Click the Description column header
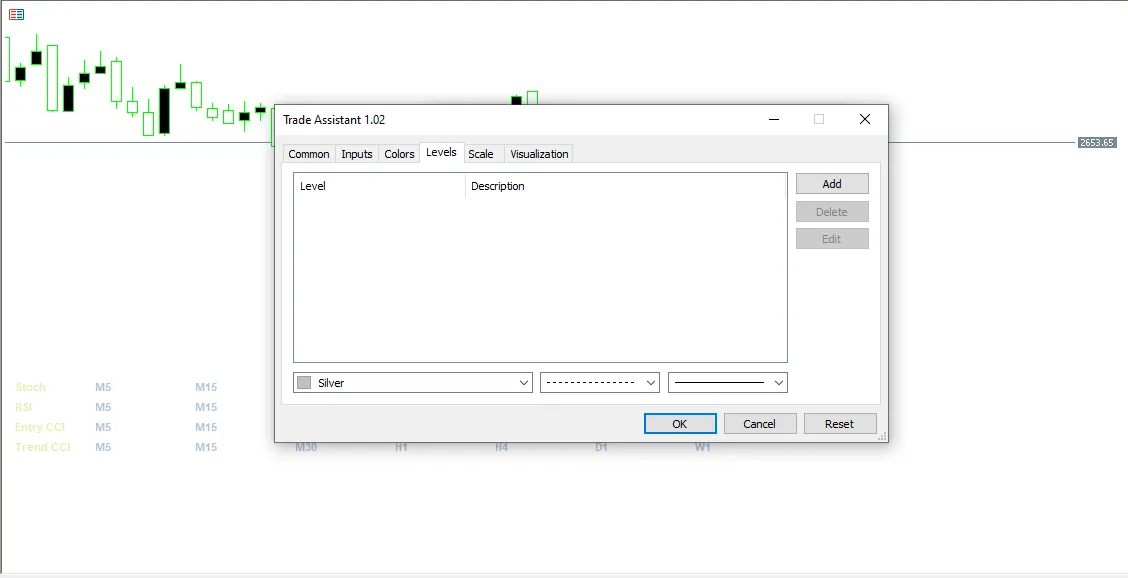 [626, 186]
